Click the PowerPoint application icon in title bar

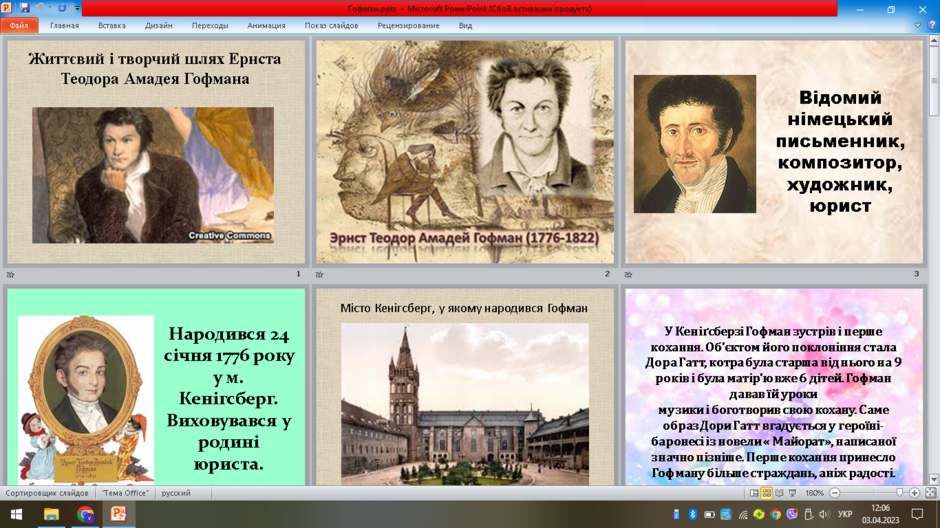coord(7,8)
